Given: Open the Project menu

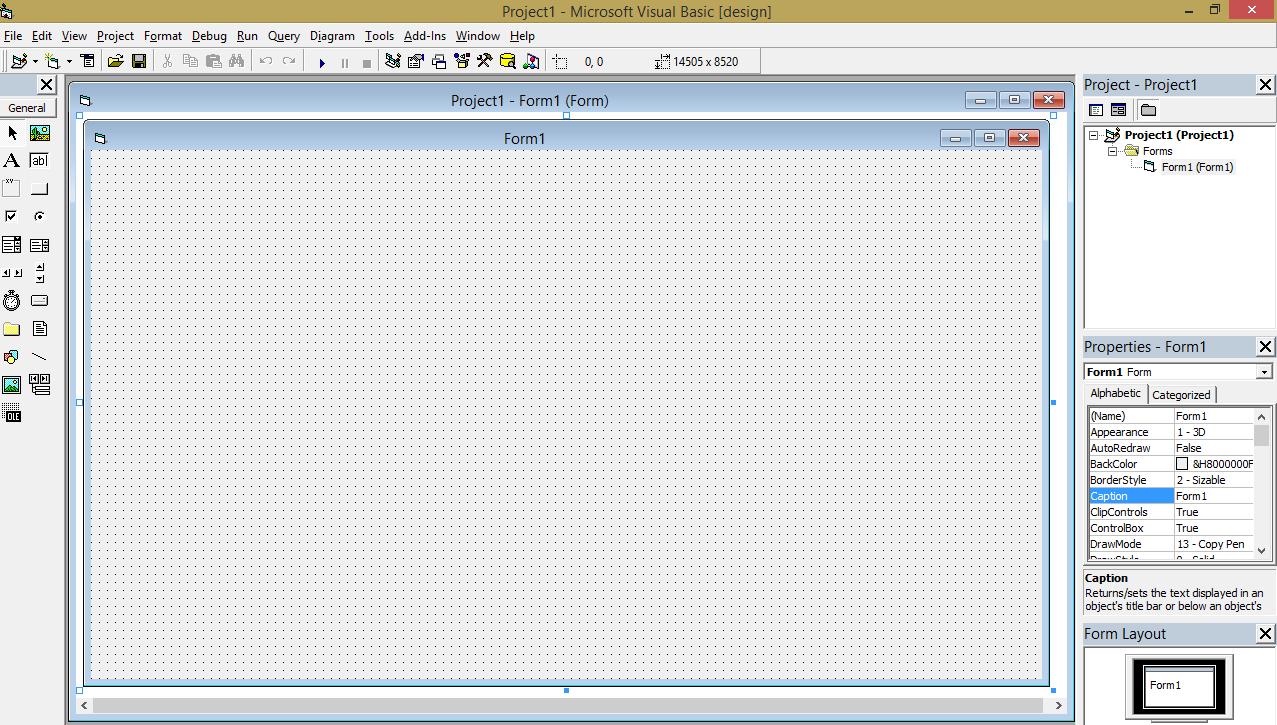Looking at the screenshot, I should pyautogui.click(x=115, y=35).
